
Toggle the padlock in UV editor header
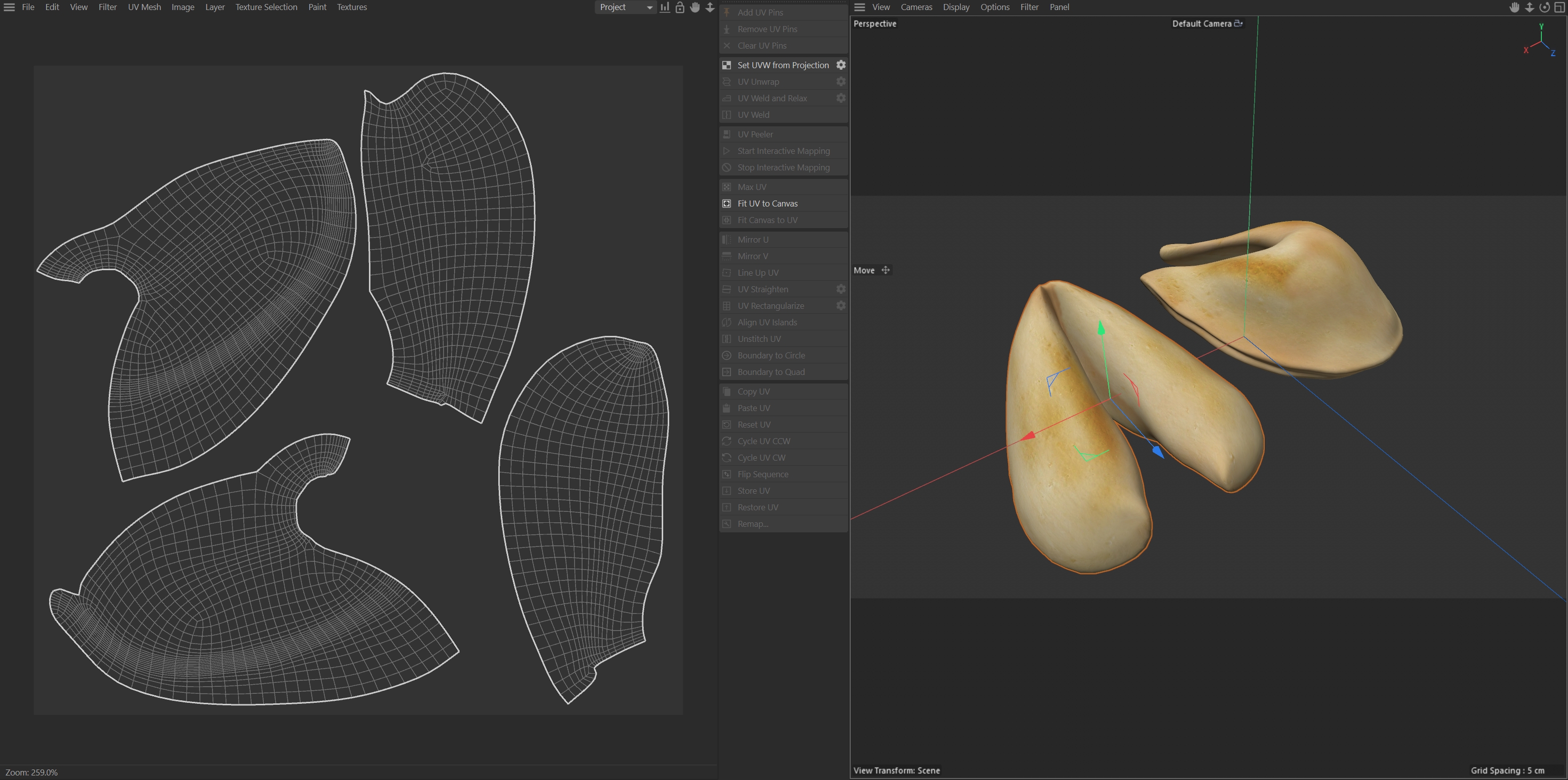click(x=680, y=8)
